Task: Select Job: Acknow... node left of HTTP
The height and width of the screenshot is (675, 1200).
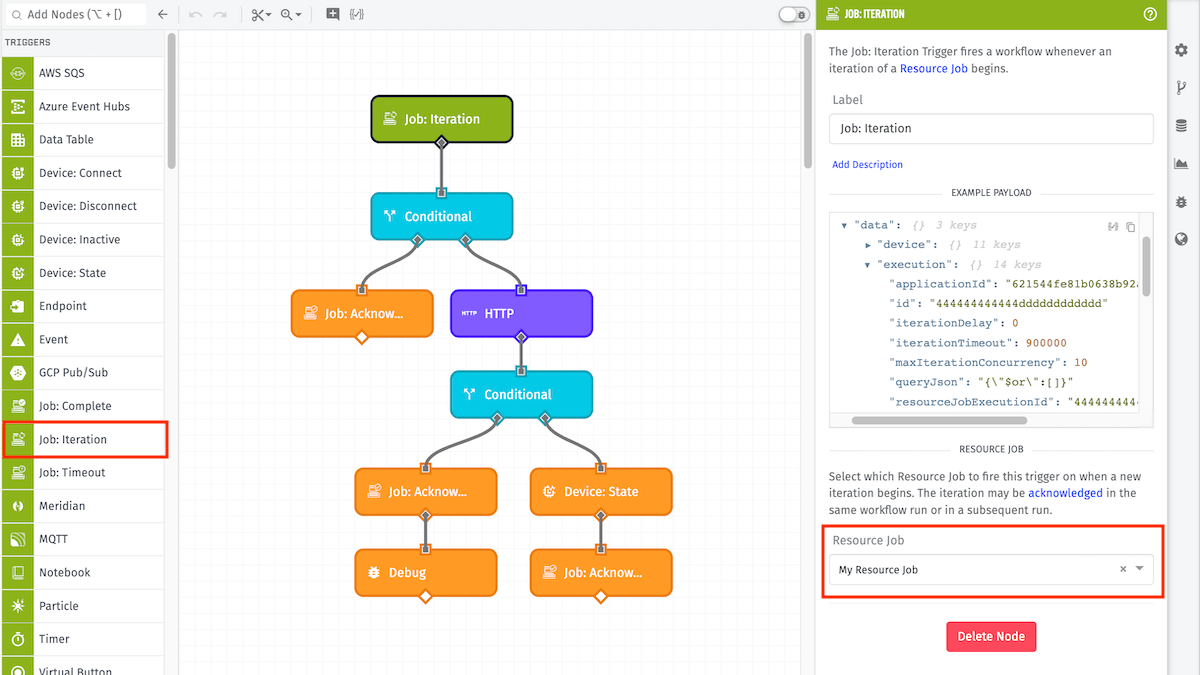Action: 362,313
